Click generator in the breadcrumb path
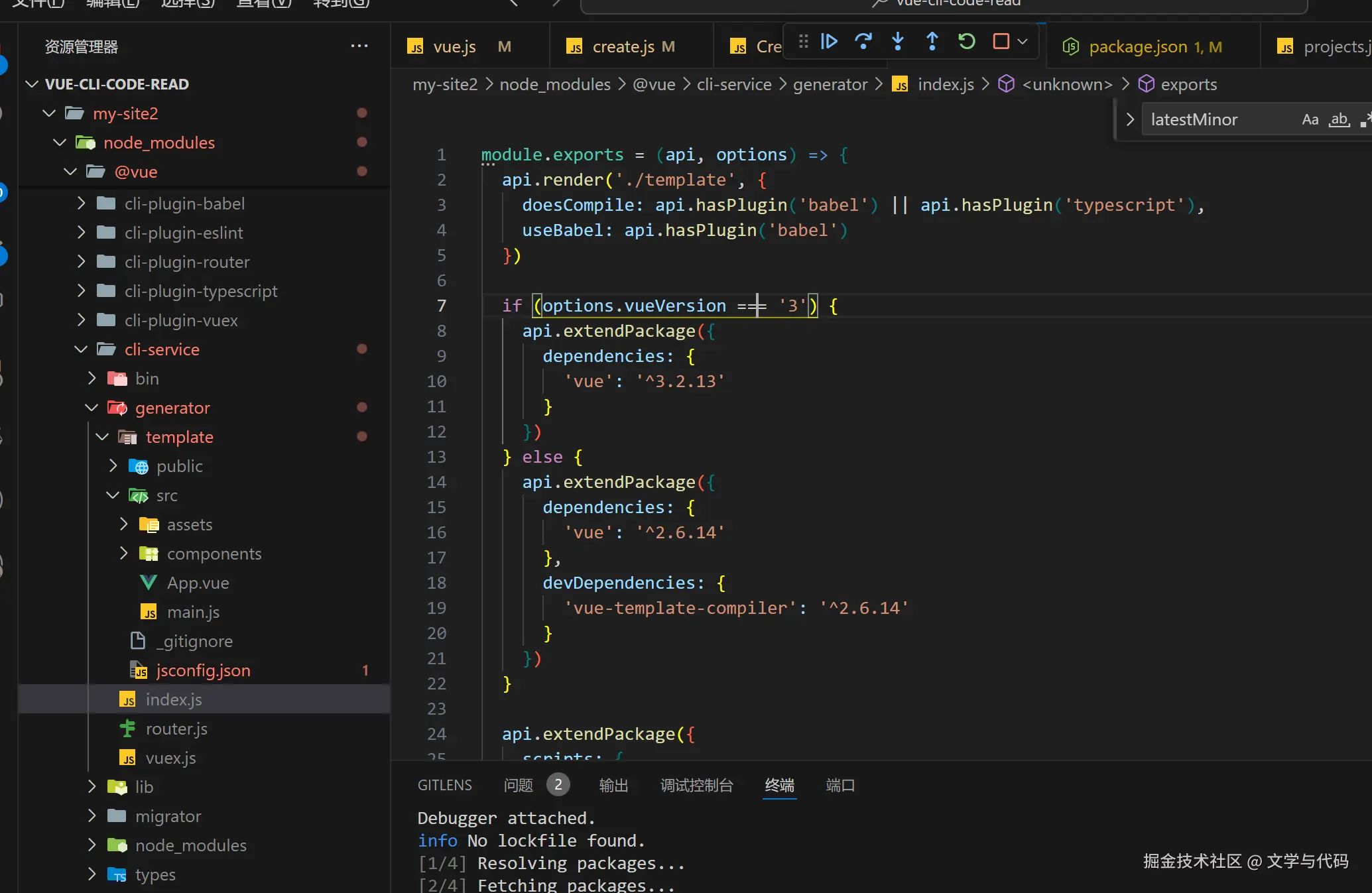The image size is (1372, 893). click(x=830, y=85)
